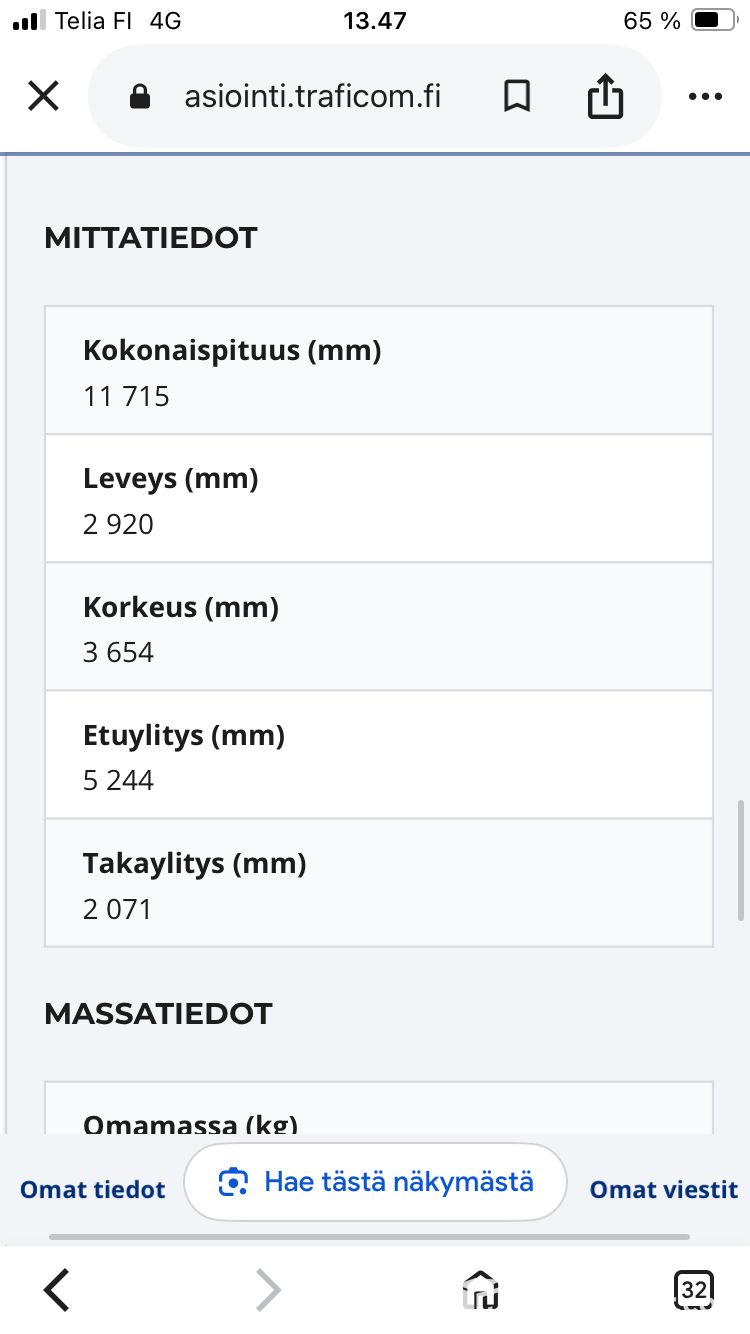Open the Omat viestit tab
The width and height of the screenshot is (750, 1334).
[x=664, y=1189]
